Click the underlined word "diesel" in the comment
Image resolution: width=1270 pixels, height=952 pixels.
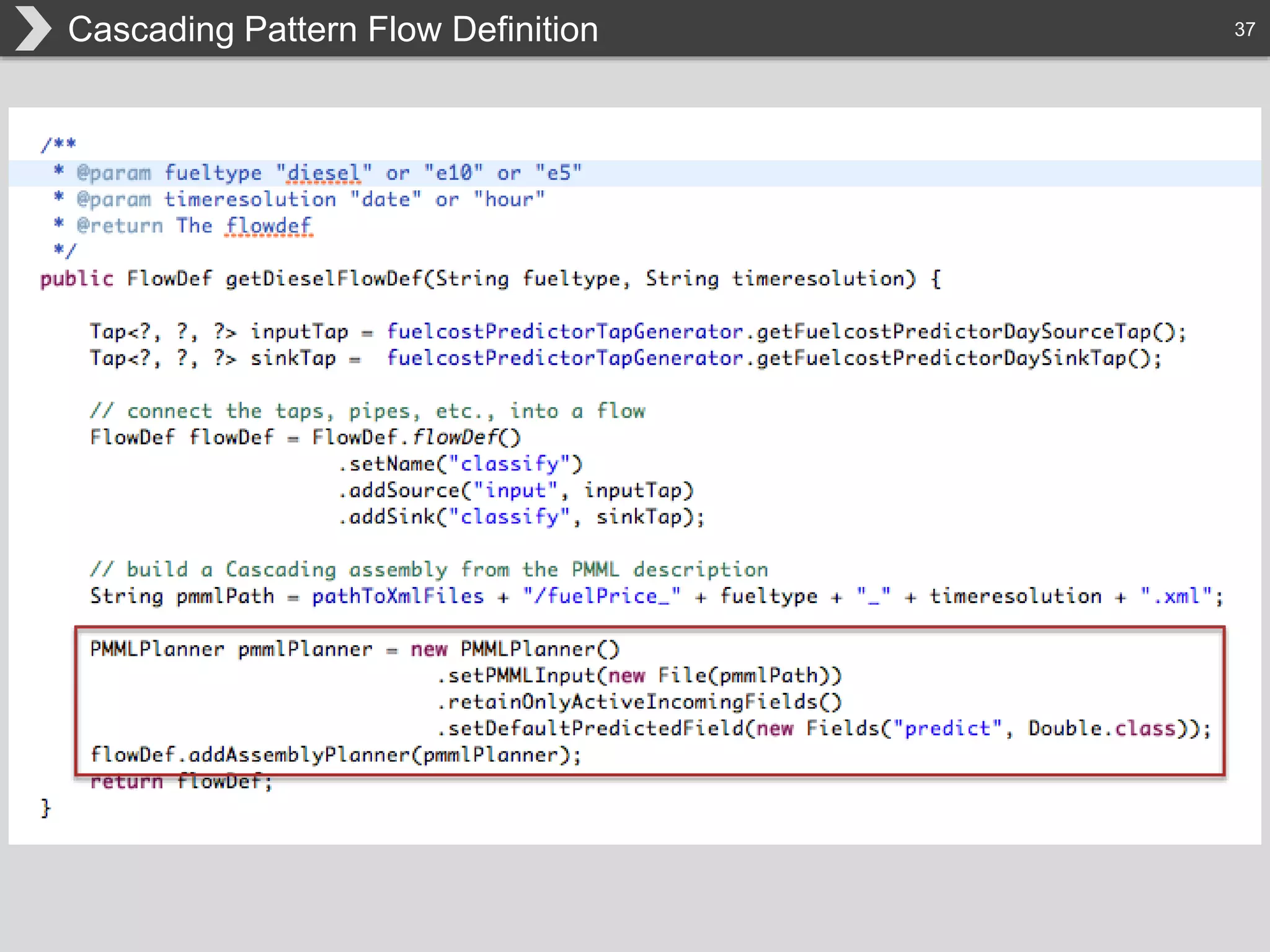tap(324, 173)
